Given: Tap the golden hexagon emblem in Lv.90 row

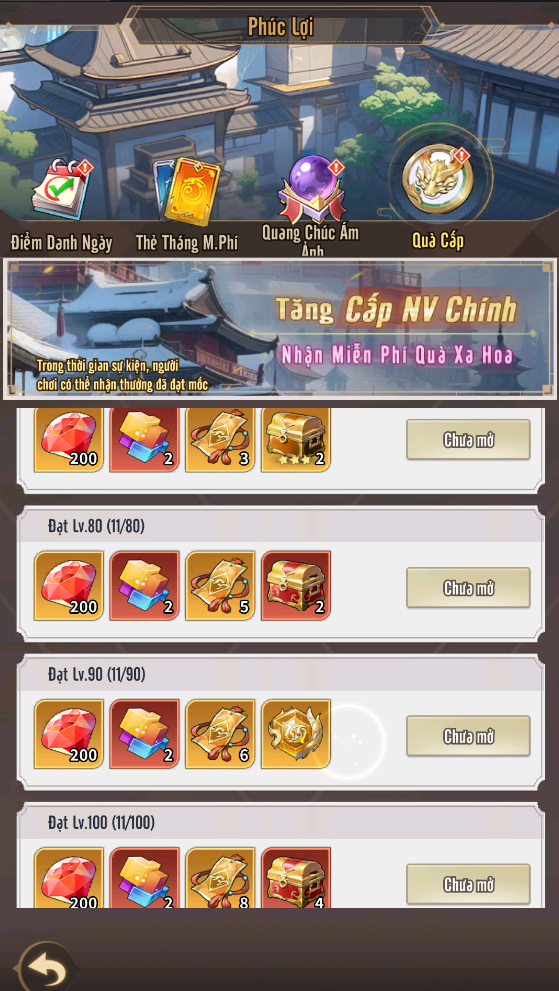Looking at the screenshot, I should coord(296,733).
